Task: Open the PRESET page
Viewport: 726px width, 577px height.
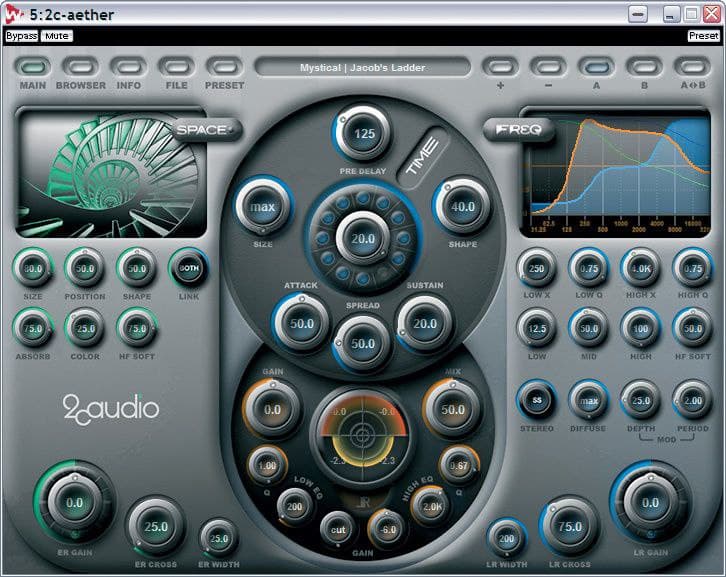Action: [x=225, y=67]
